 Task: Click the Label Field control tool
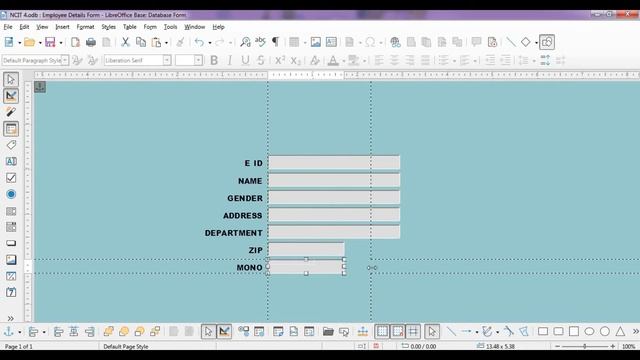point(11,145)
